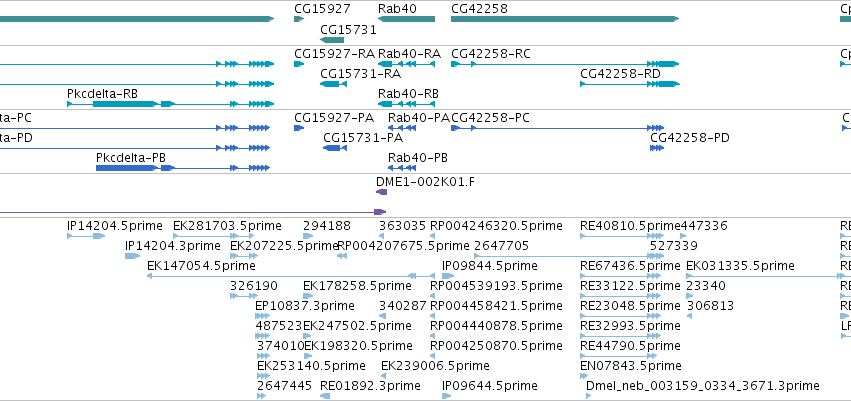Click protein CG42258-PC label

click(490, 118)
